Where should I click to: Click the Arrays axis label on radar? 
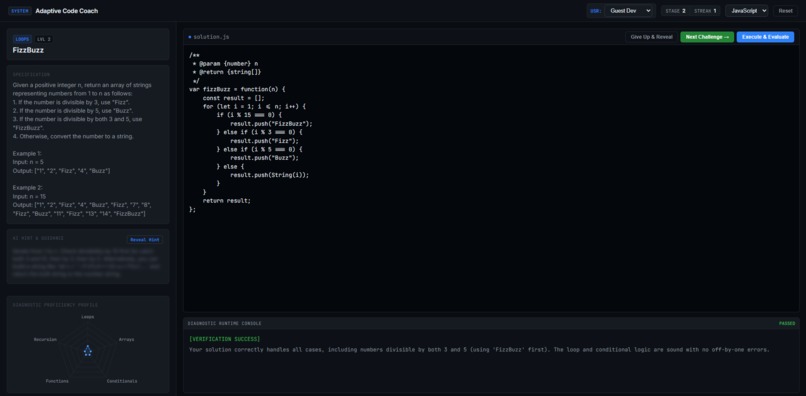tap(126, 339)
